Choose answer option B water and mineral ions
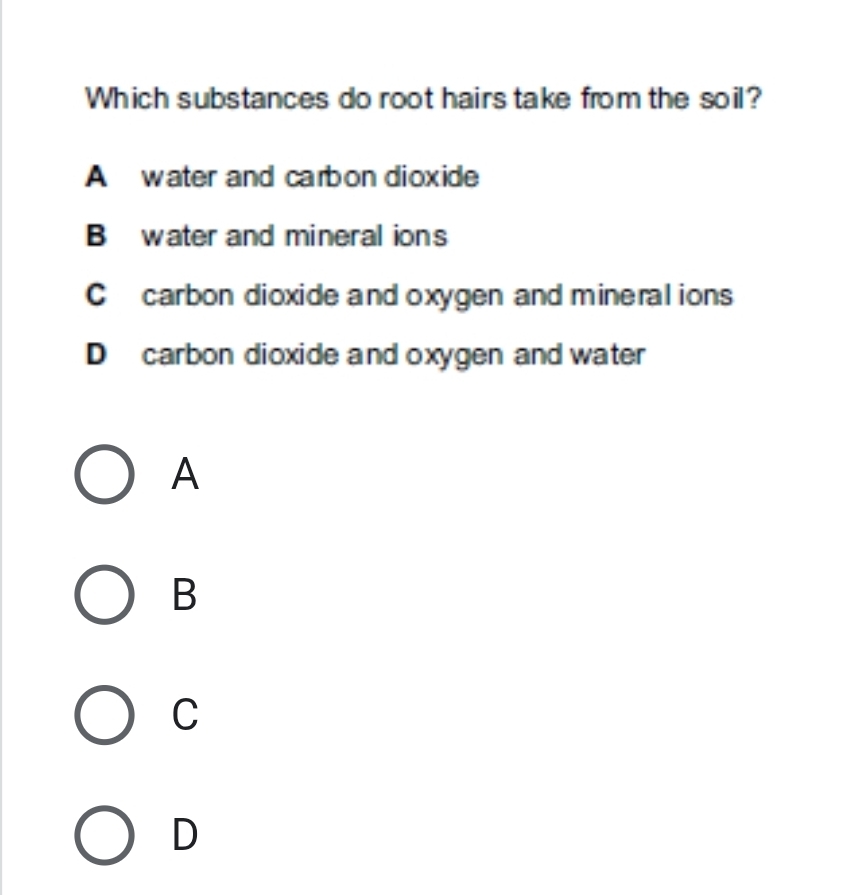The height and width of the screenshot is (895, 845). coord(295,236)
